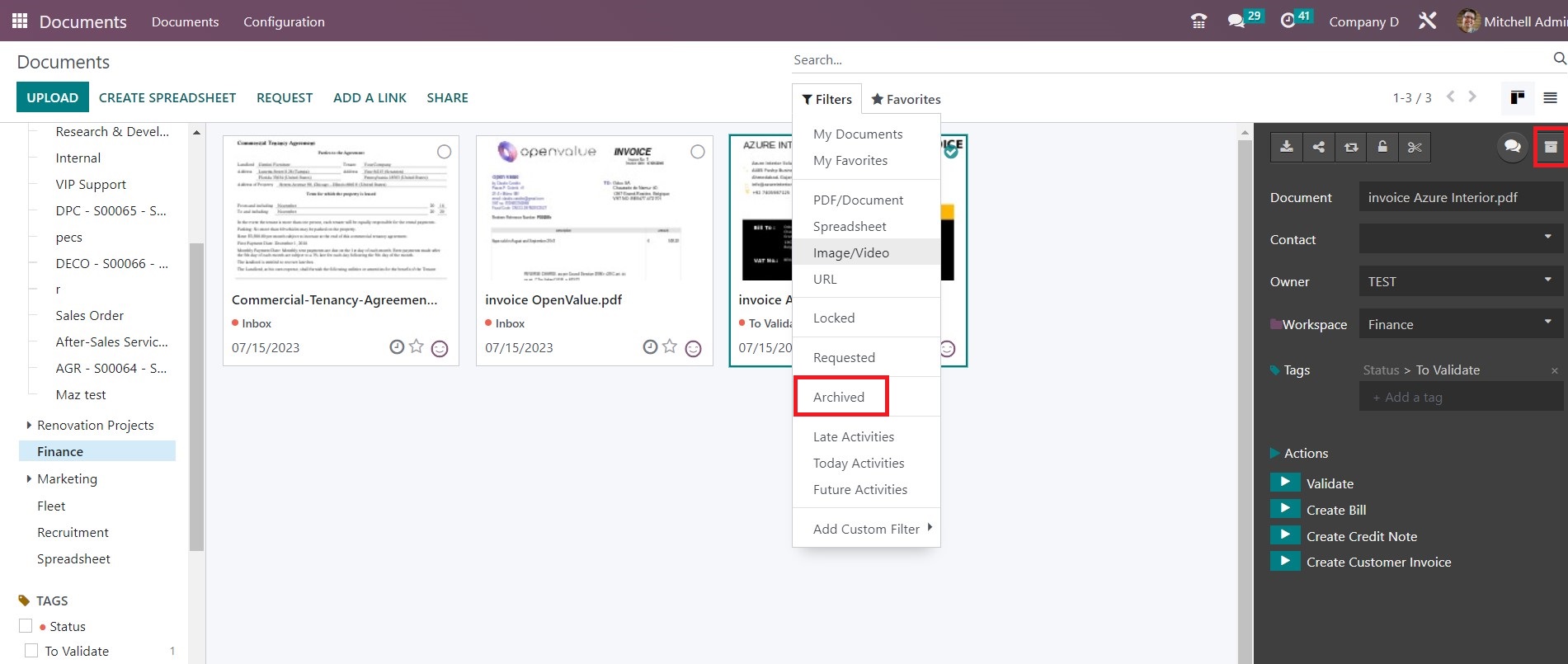Open the Workspace dropdown showing Finance
This screenshot has width=1568, height=664.
coord(1461,324)
